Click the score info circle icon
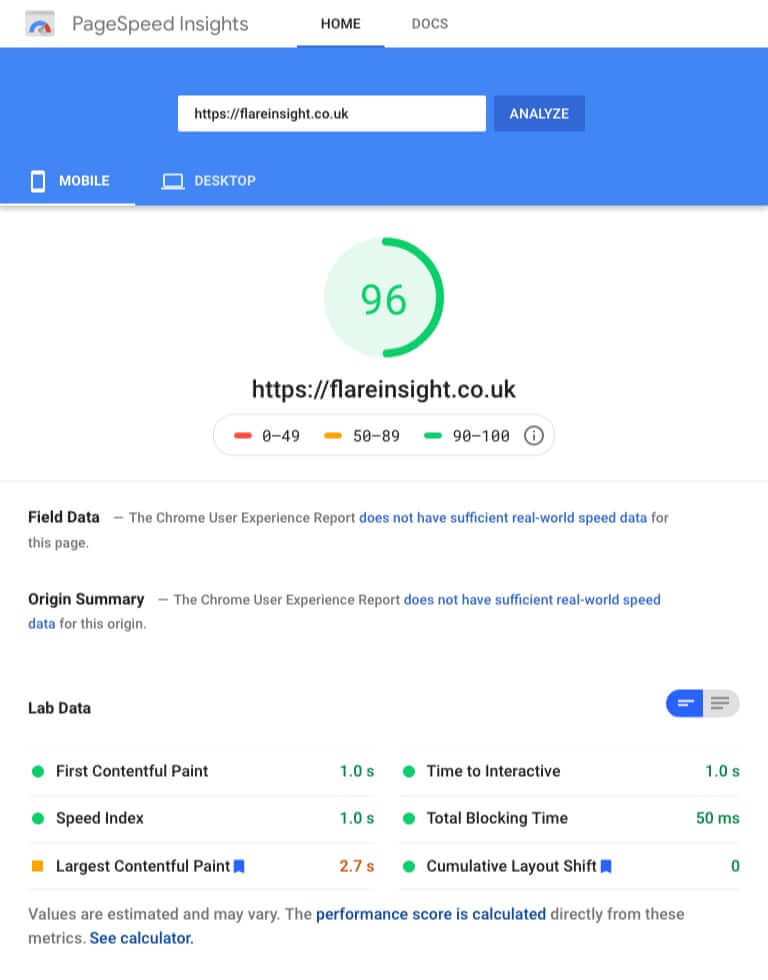 [x=533, y=436]
